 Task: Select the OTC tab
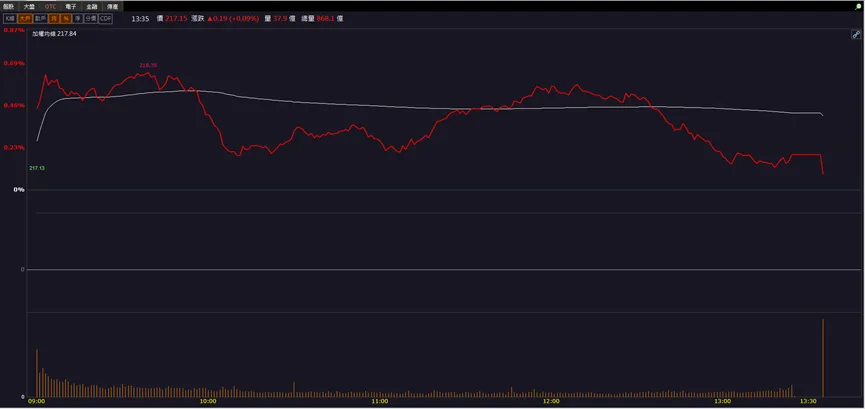point(50,7)
